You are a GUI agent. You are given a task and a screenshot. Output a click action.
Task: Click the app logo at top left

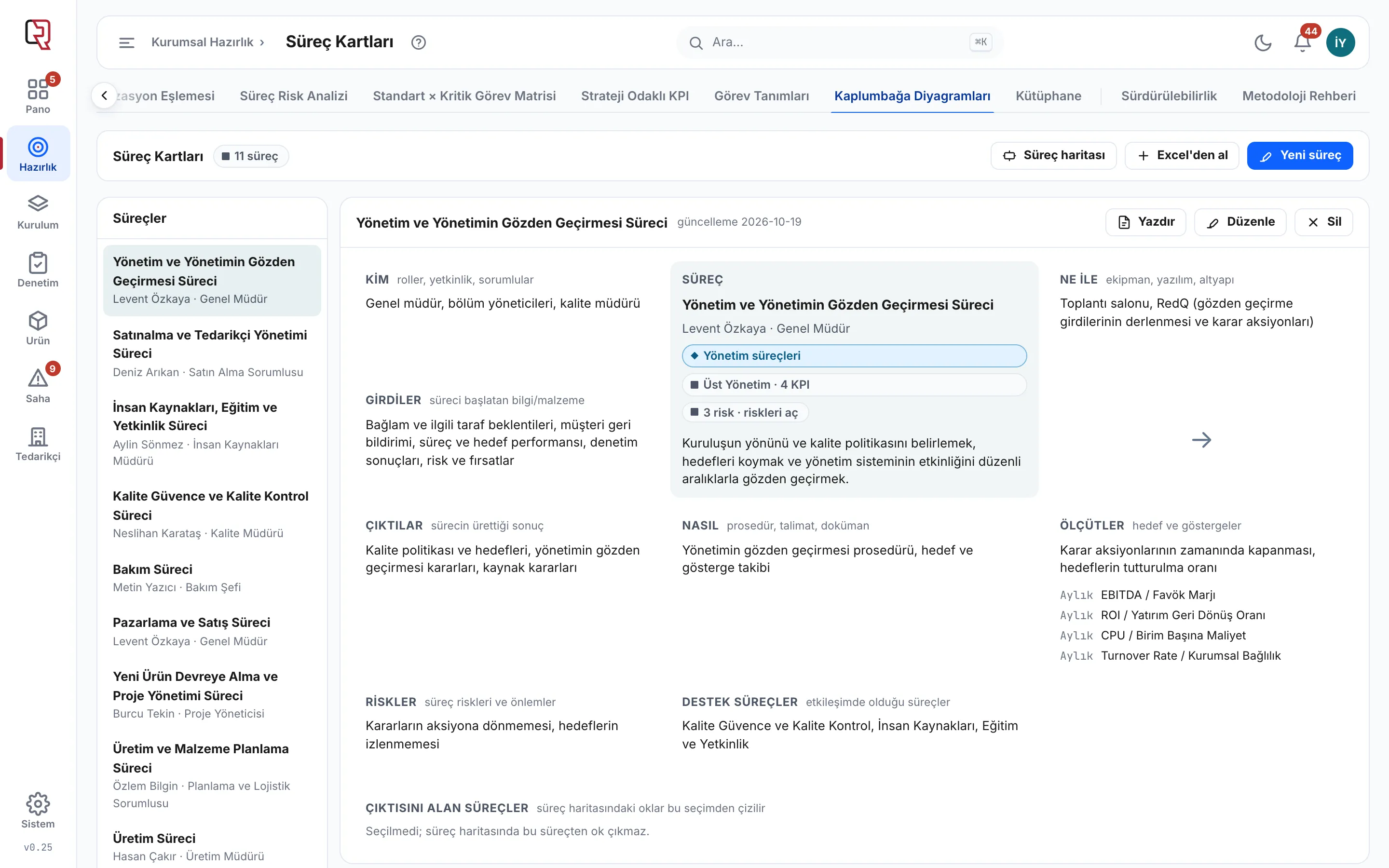click(x=38, y=34)
